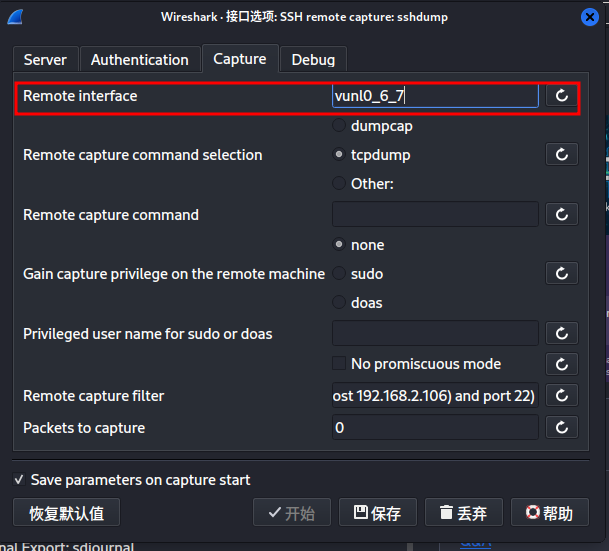
Task: Select the Other: capture command option
Action: click(x=339, y=183)
